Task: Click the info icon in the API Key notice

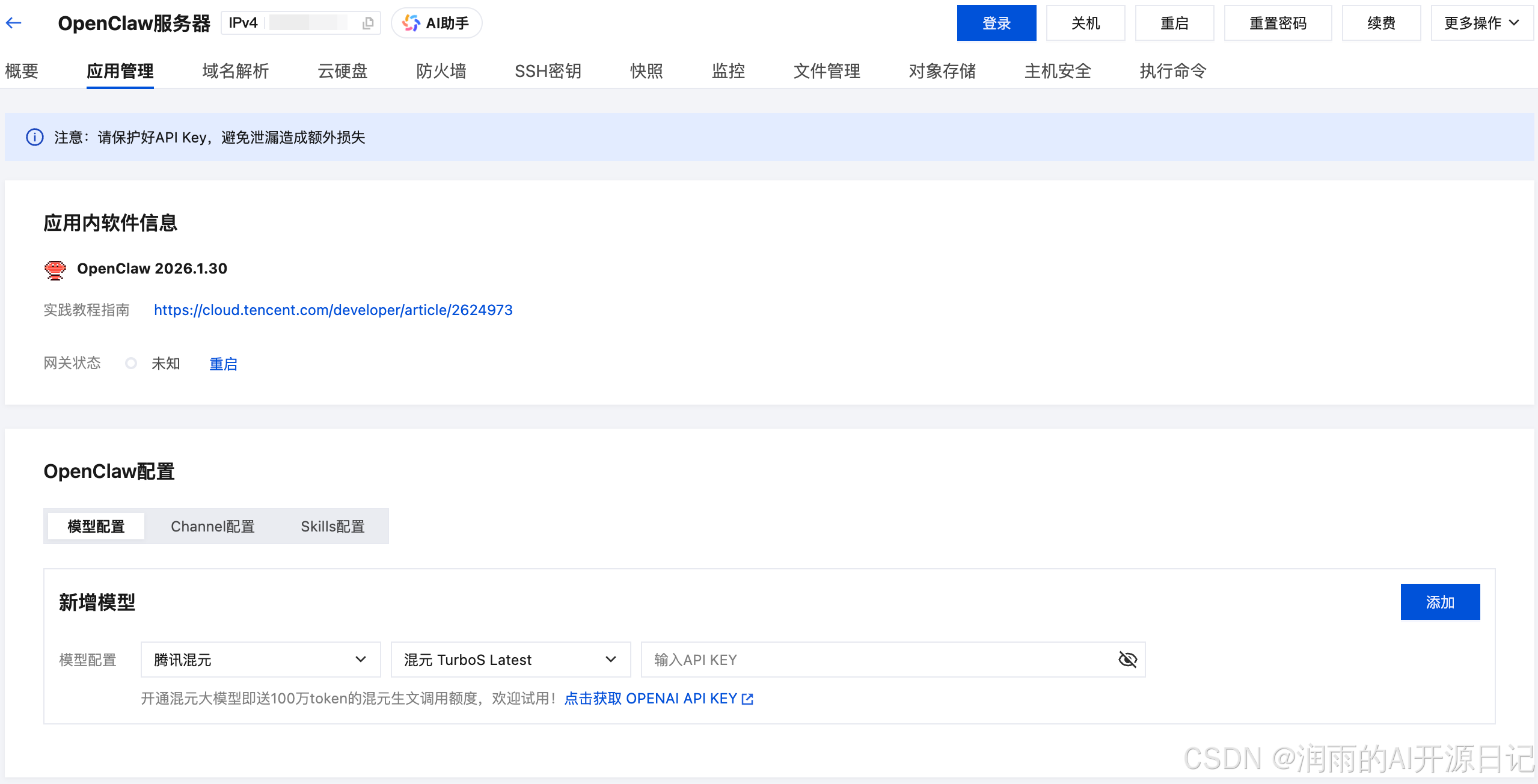Action: point(35,137)
